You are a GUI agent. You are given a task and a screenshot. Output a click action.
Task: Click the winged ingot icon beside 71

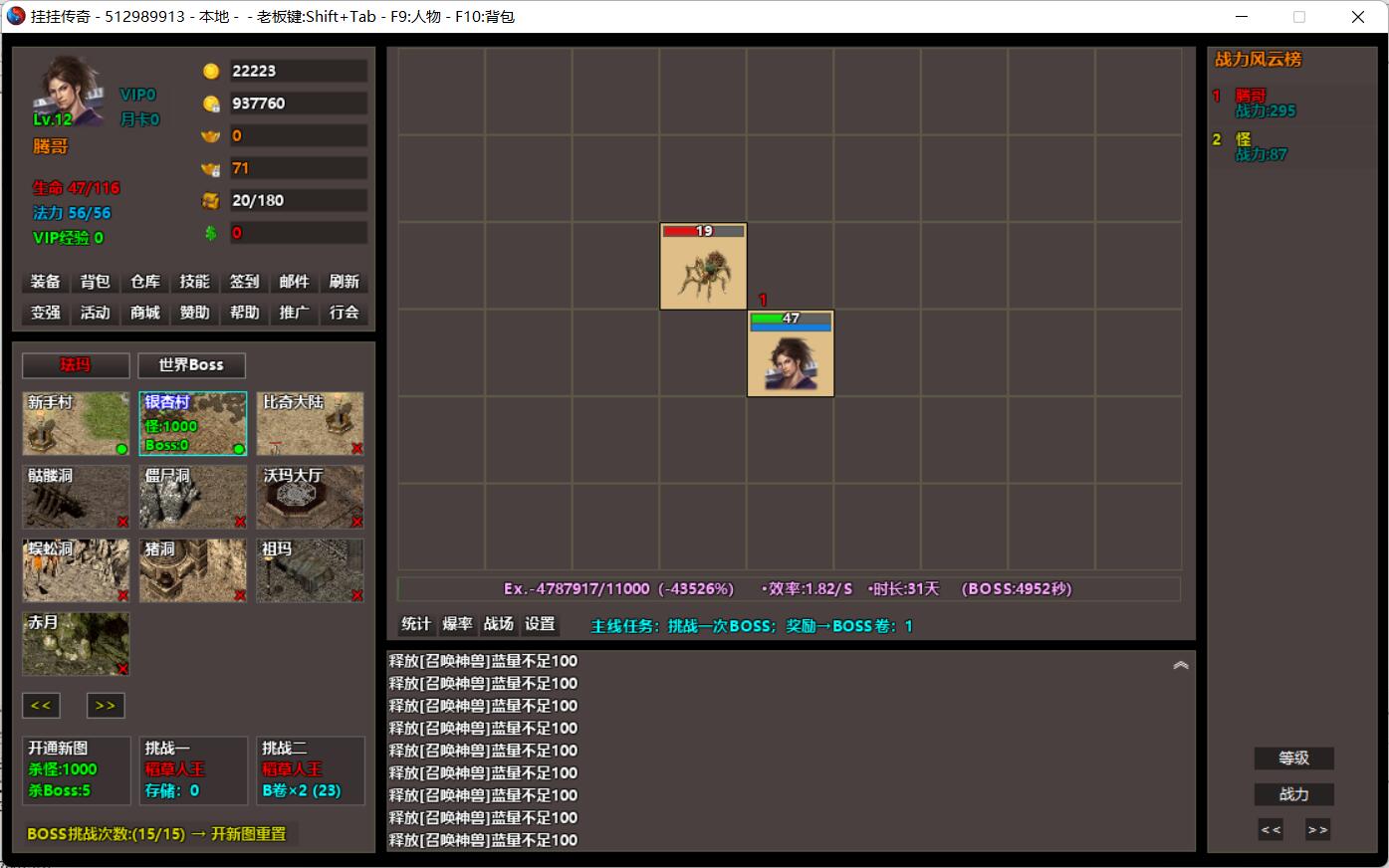pyautogui.click(x=211, y=168)
